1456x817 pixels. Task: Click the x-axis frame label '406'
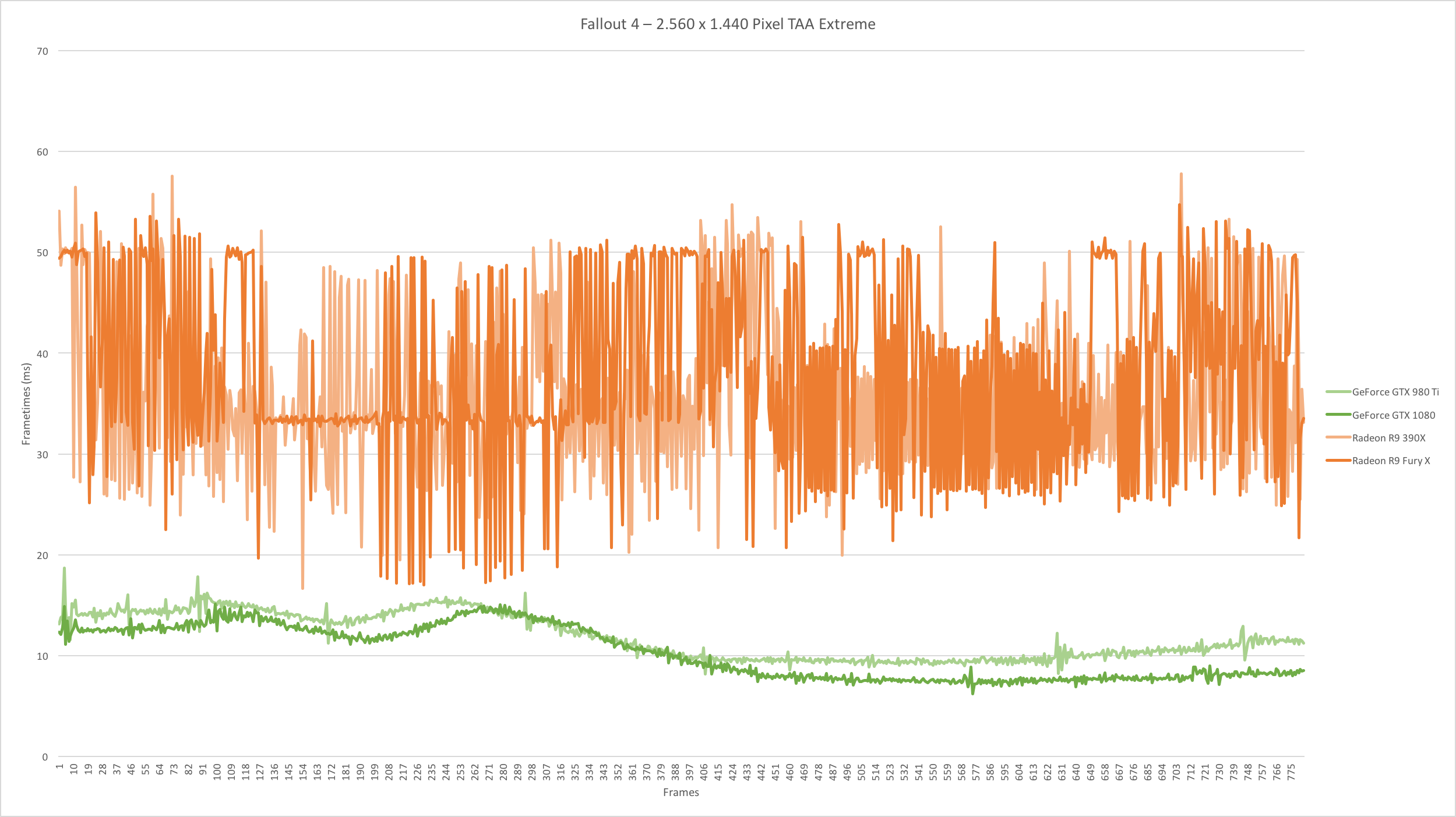[x=704, y=772]
